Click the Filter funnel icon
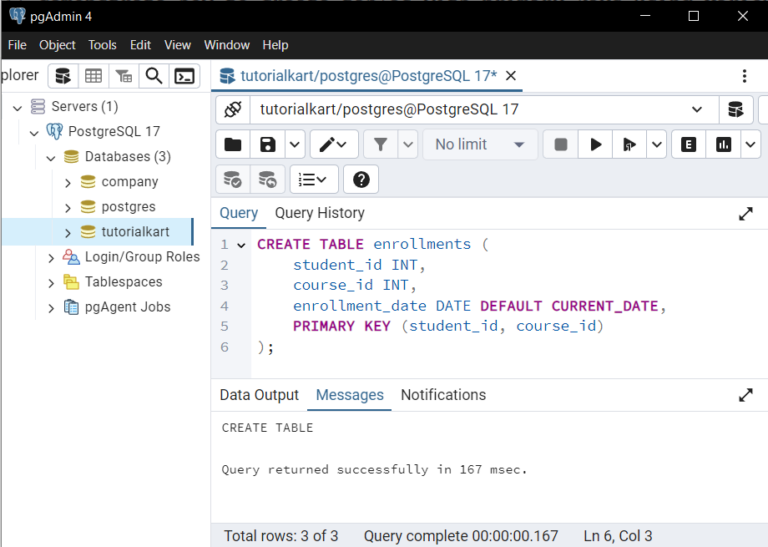This screenshot has width=768, height=547. click(381, 144)
